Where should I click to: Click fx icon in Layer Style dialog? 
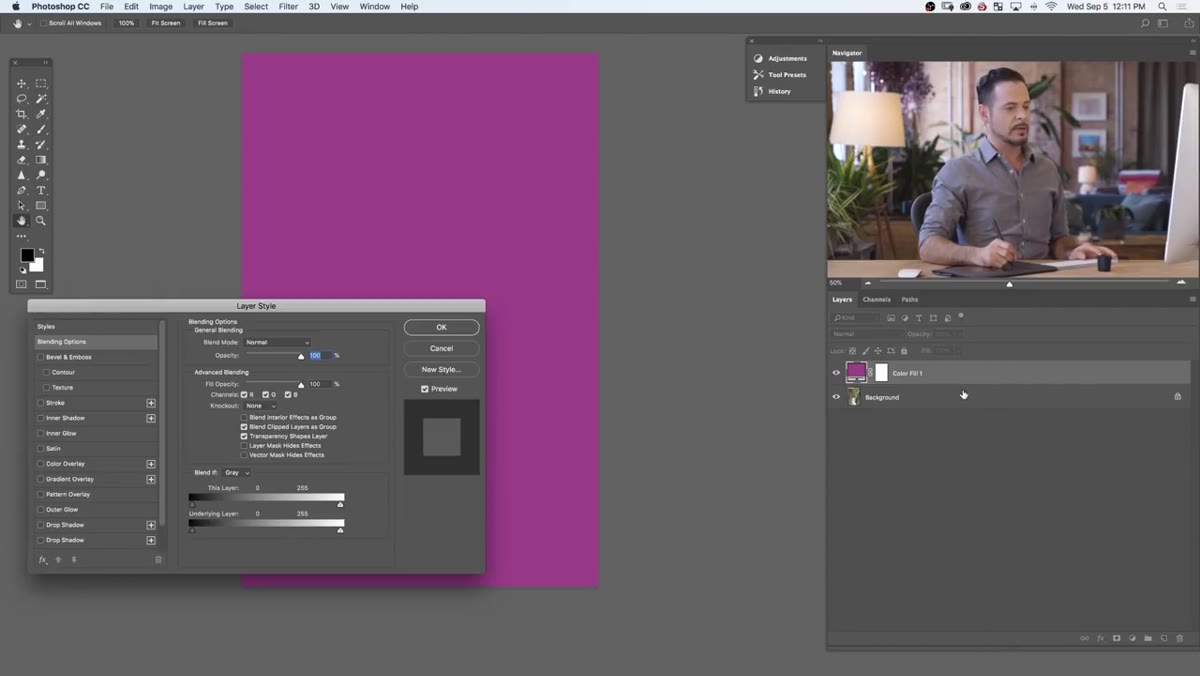coord(43,560)
